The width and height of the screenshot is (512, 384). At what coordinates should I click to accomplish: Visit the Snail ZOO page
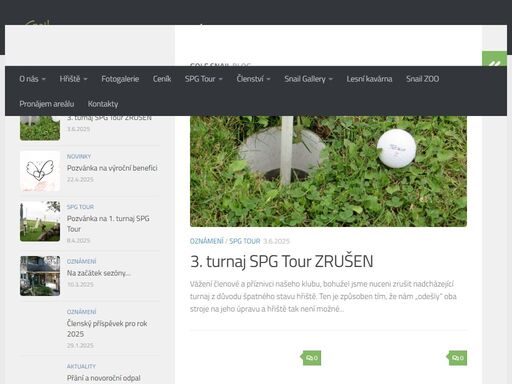422,79
